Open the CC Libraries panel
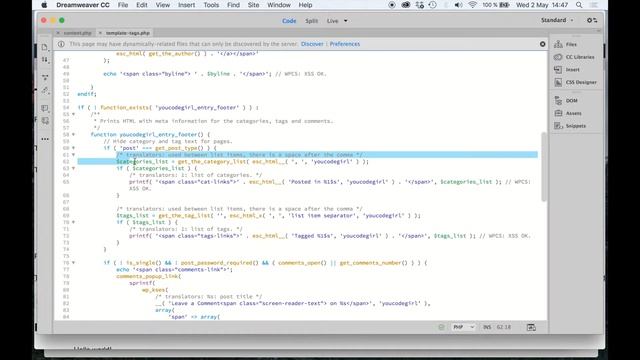 [x=575, y=57]
